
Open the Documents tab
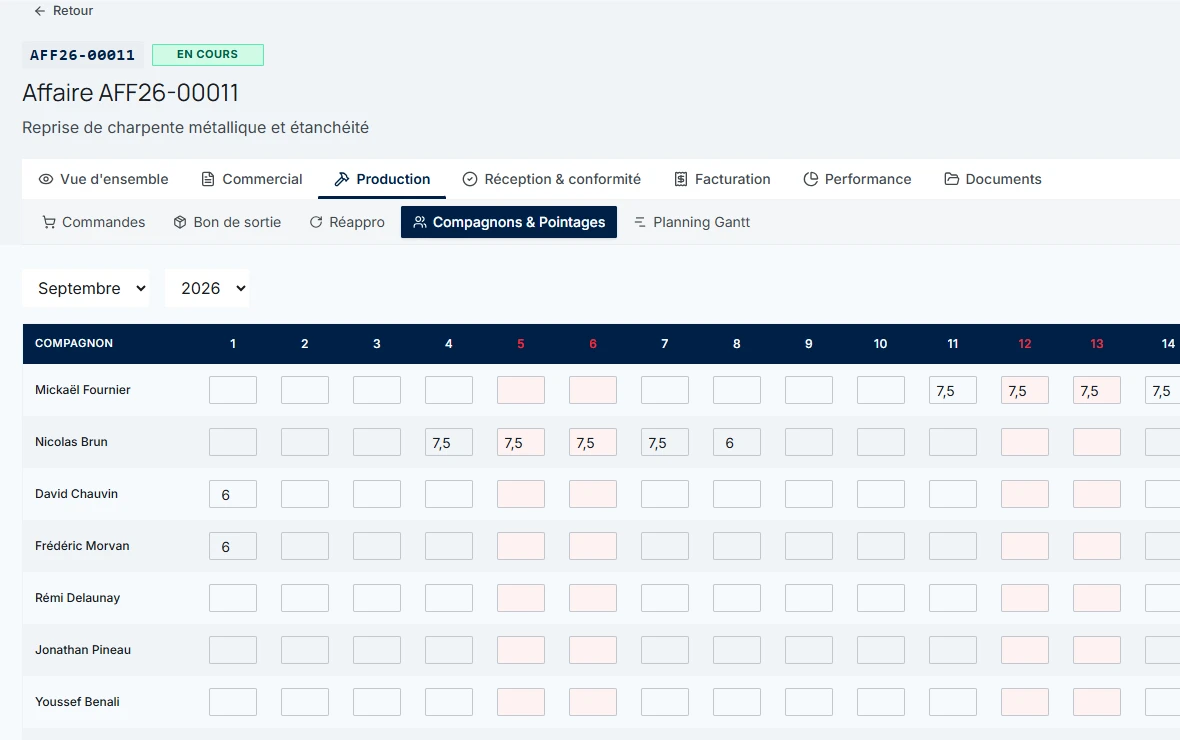[x=993, y=179]
